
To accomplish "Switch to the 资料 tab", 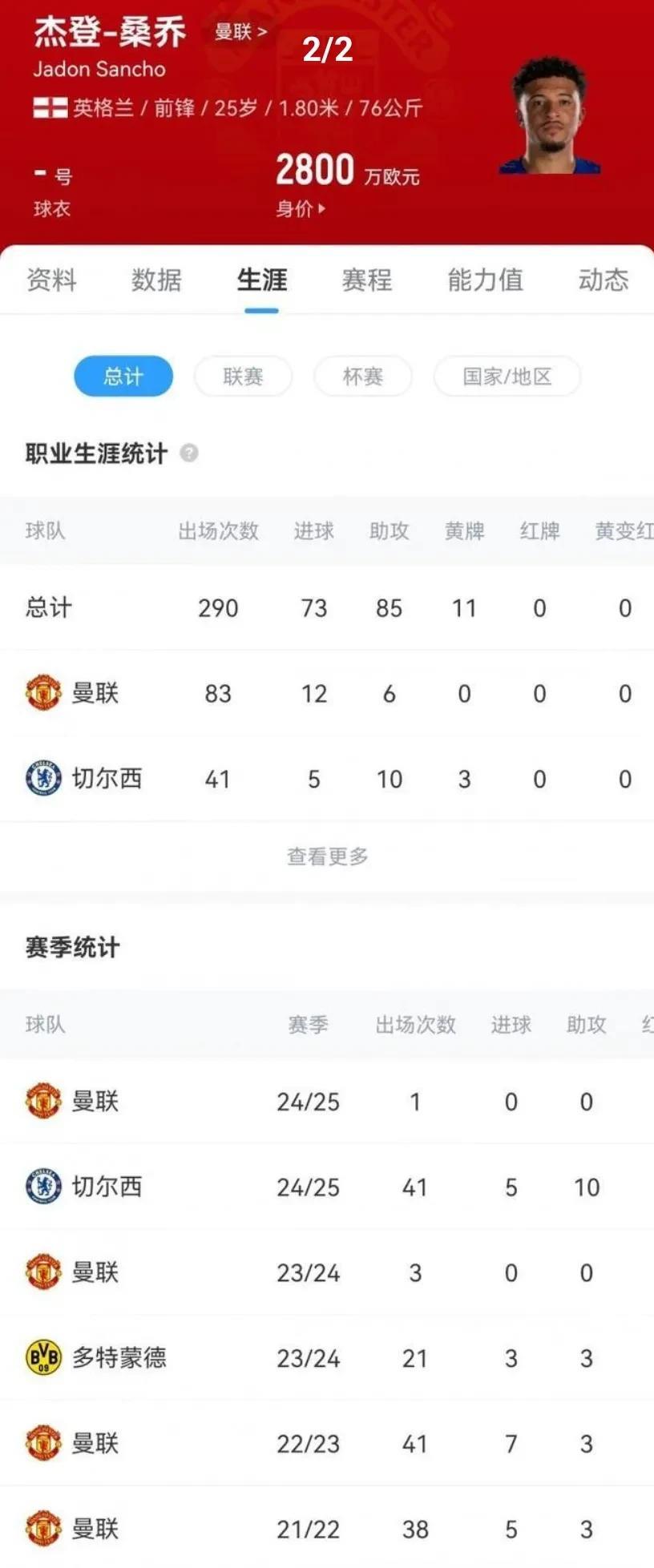I will [x=51, y=280].
